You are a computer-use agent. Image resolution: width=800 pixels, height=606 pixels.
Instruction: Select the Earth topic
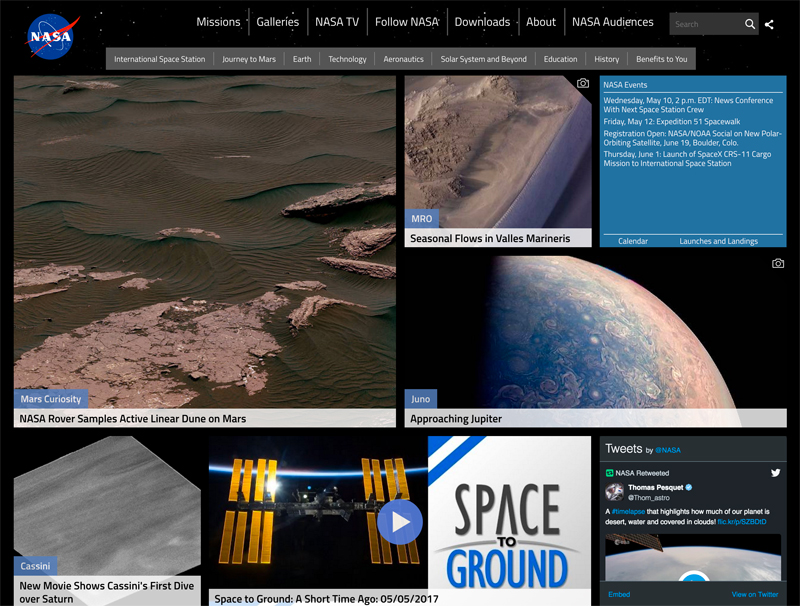[x=302, y=59]
